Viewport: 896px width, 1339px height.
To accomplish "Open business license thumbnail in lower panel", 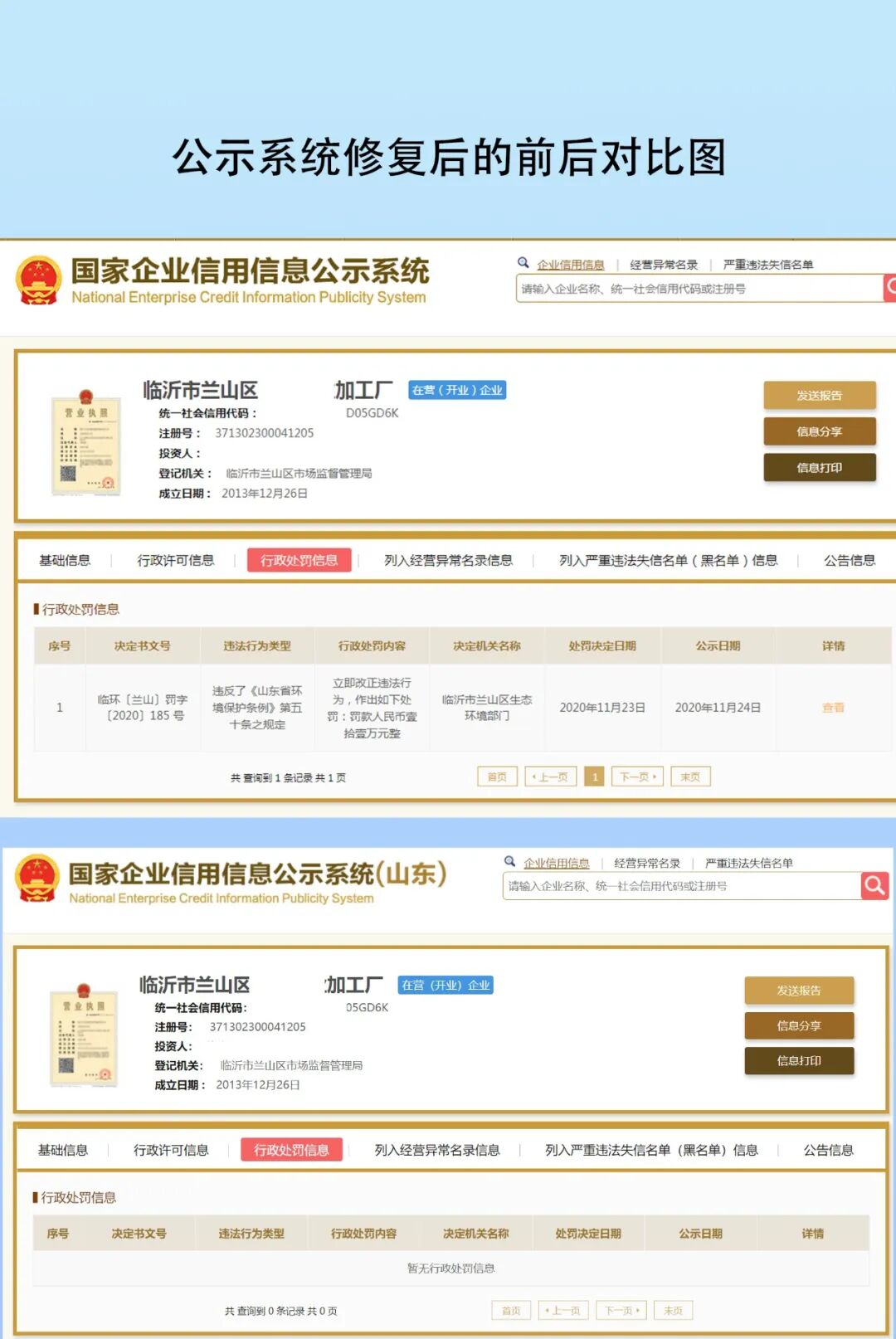I will click(x=83, y=1035).
